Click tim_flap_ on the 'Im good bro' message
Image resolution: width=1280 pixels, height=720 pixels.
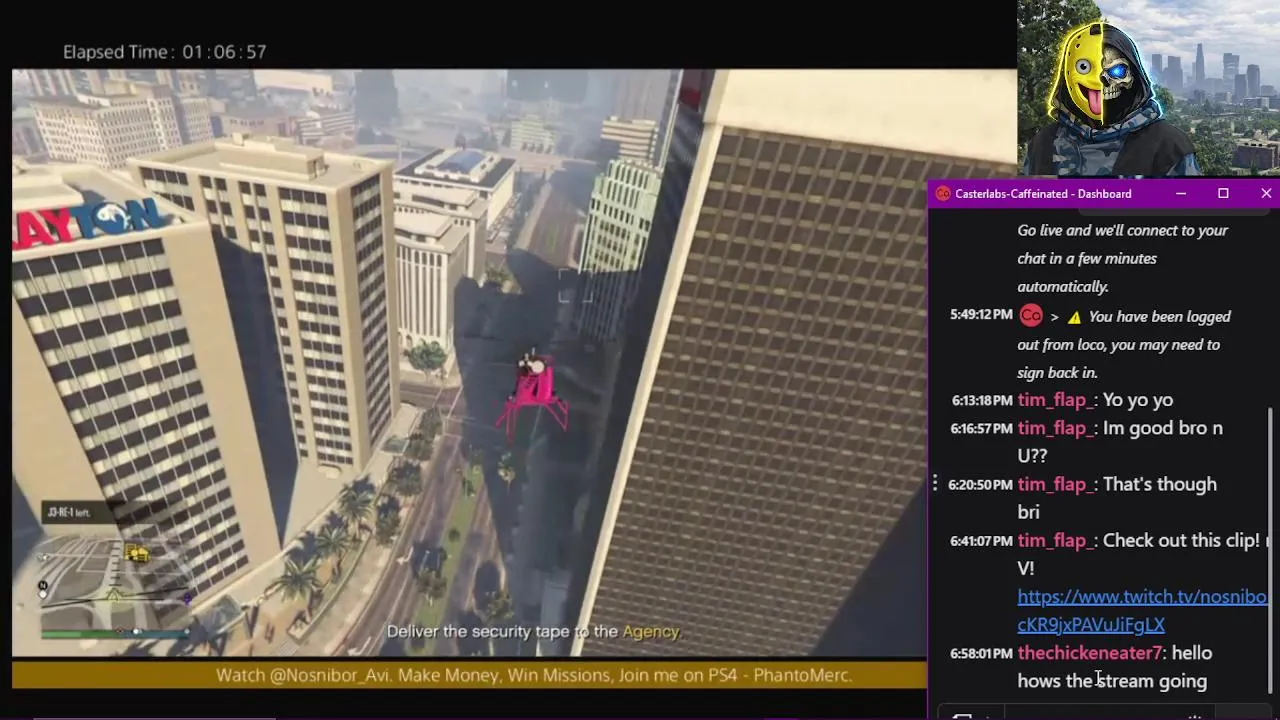pyautogui.click(x=1055, y=428)
